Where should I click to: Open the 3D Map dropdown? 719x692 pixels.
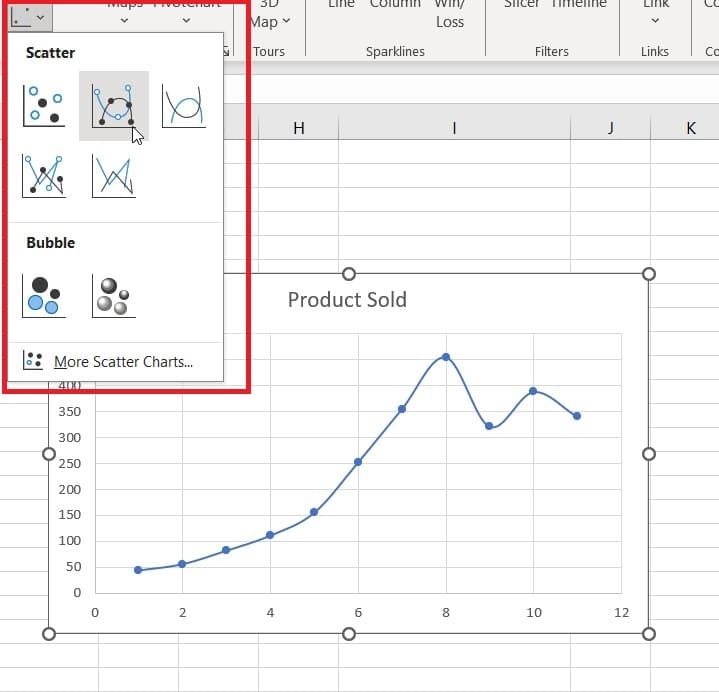[x=270, y=14]
